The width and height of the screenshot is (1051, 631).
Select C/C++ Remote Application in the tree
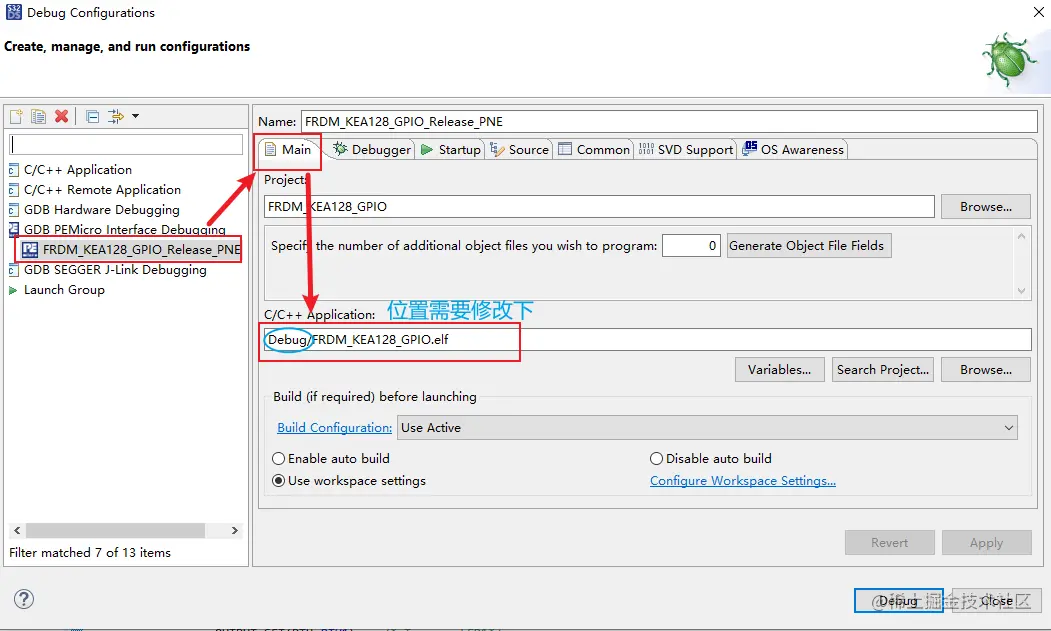pyautogui.click(x=103, y=190)
